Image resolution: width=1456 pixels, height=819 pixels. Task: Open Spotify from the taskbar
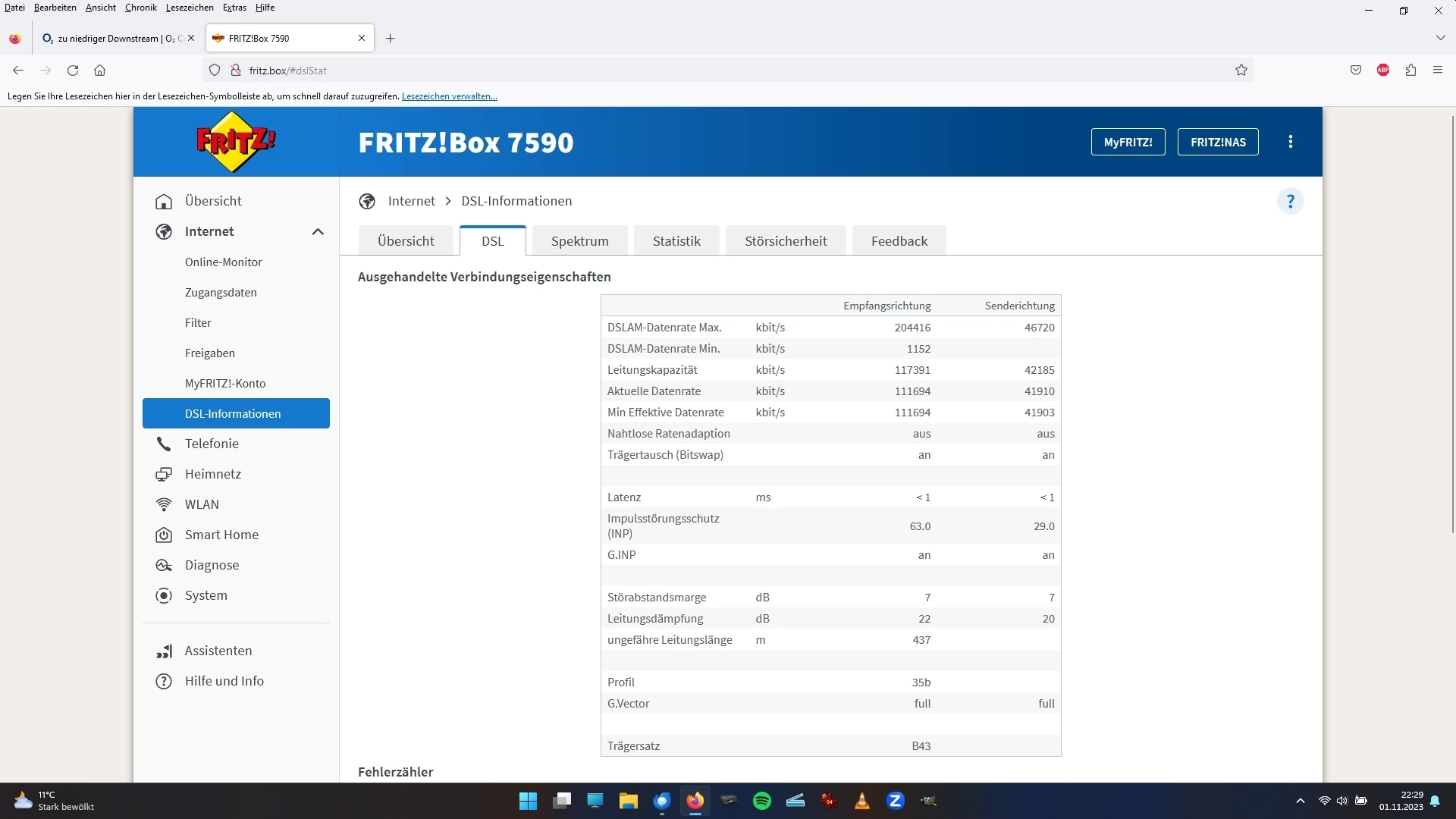[761, 801]
